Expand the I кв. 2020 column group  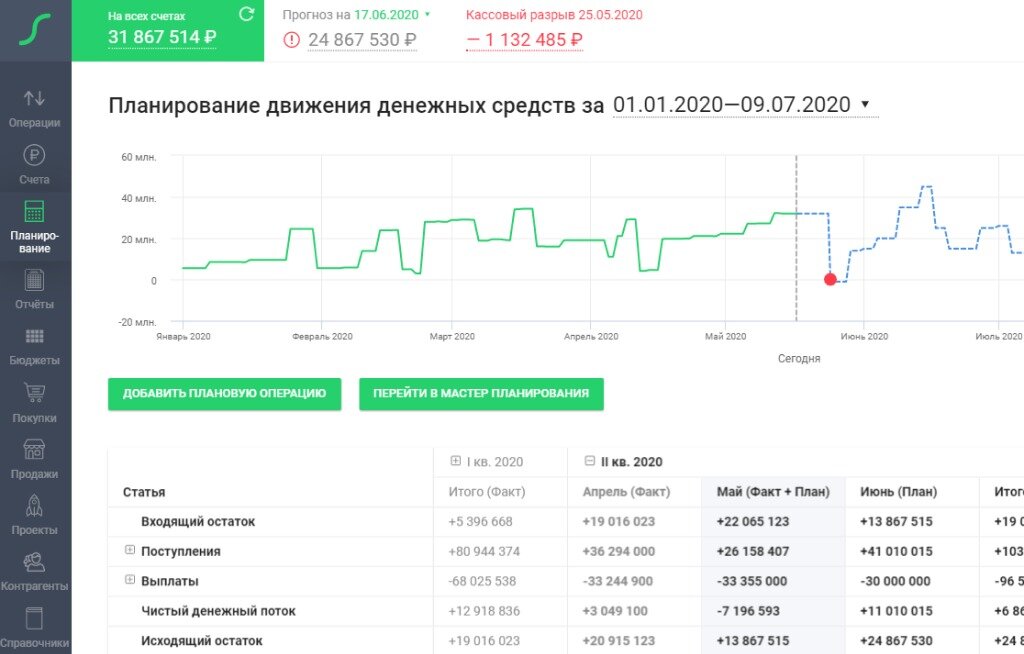coord(456,461)
